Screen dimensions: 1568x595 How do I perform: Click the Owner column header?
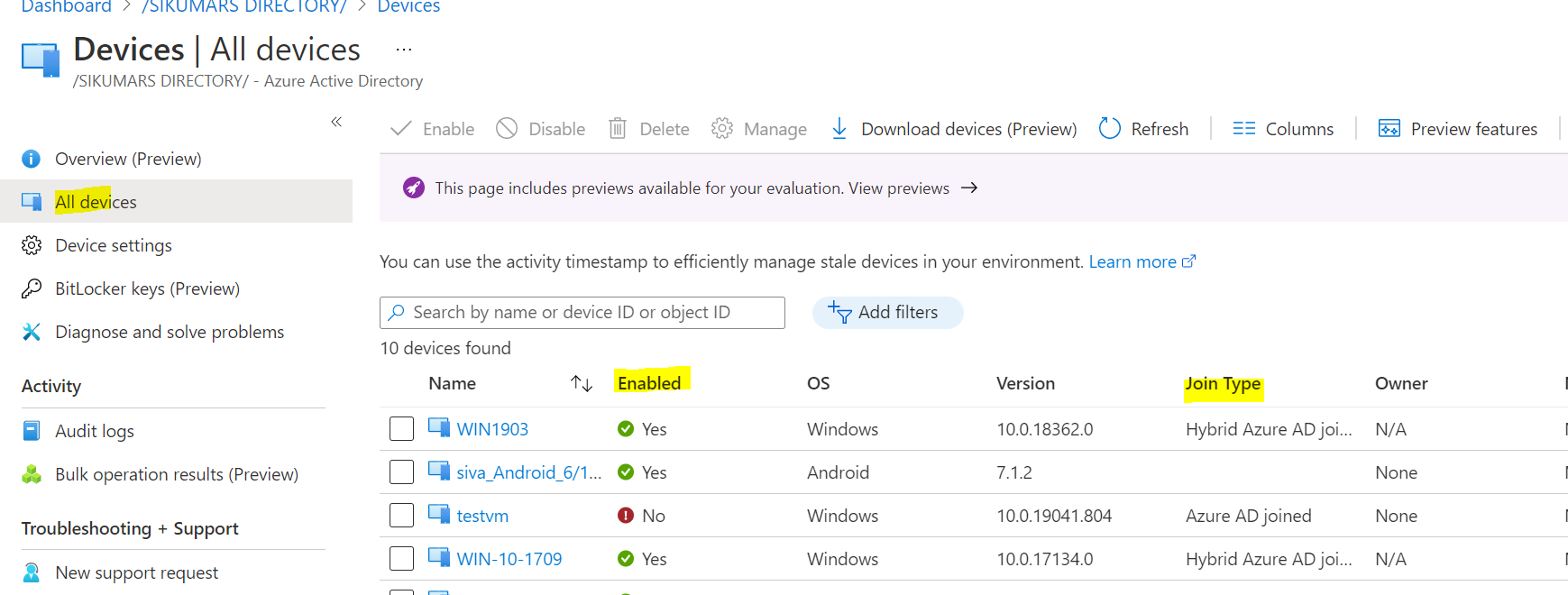(1401, 383)
